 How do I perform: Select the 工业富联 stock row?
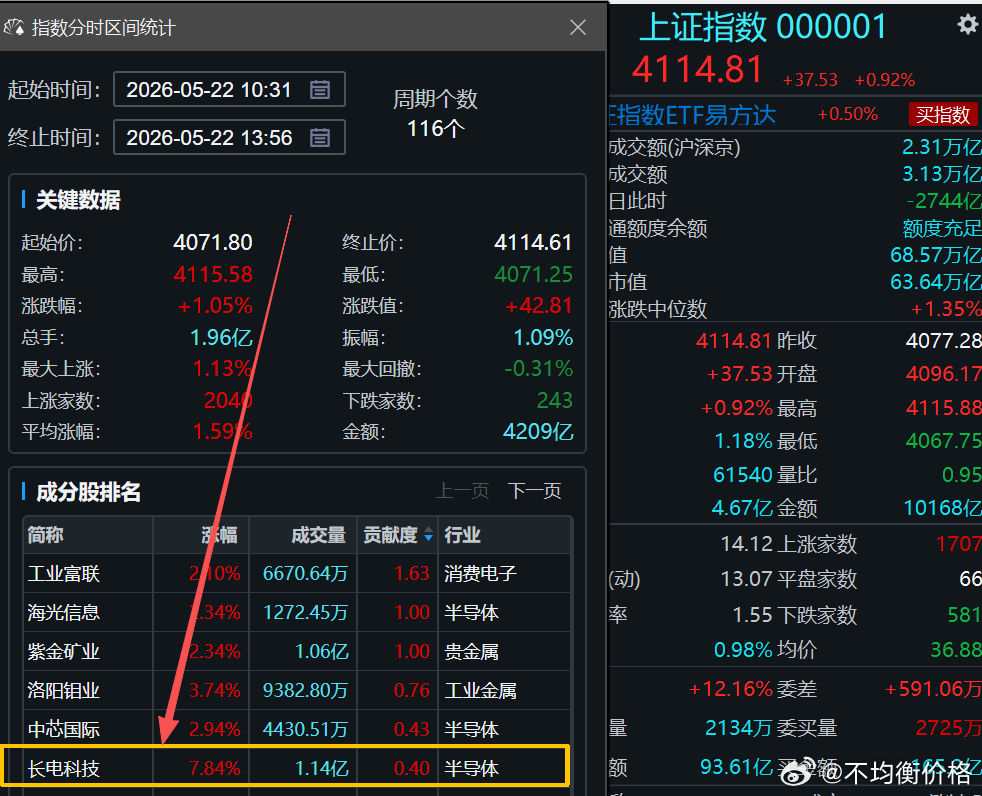tap(297, 573)
